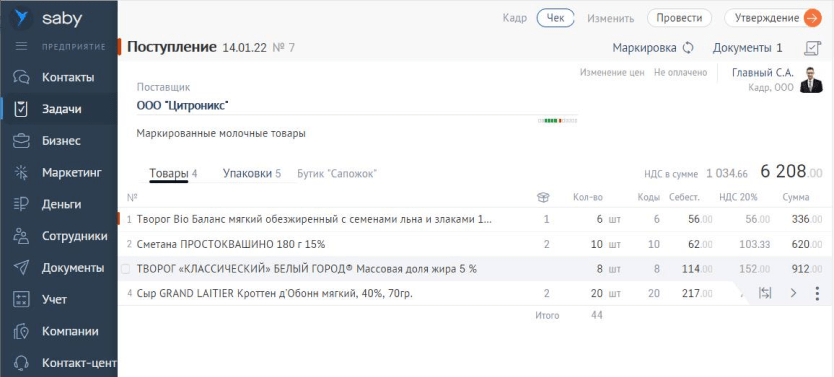Screen dimensions: 834x377
Task: Click the Документы paper plane icon
Action: [21, 268]
